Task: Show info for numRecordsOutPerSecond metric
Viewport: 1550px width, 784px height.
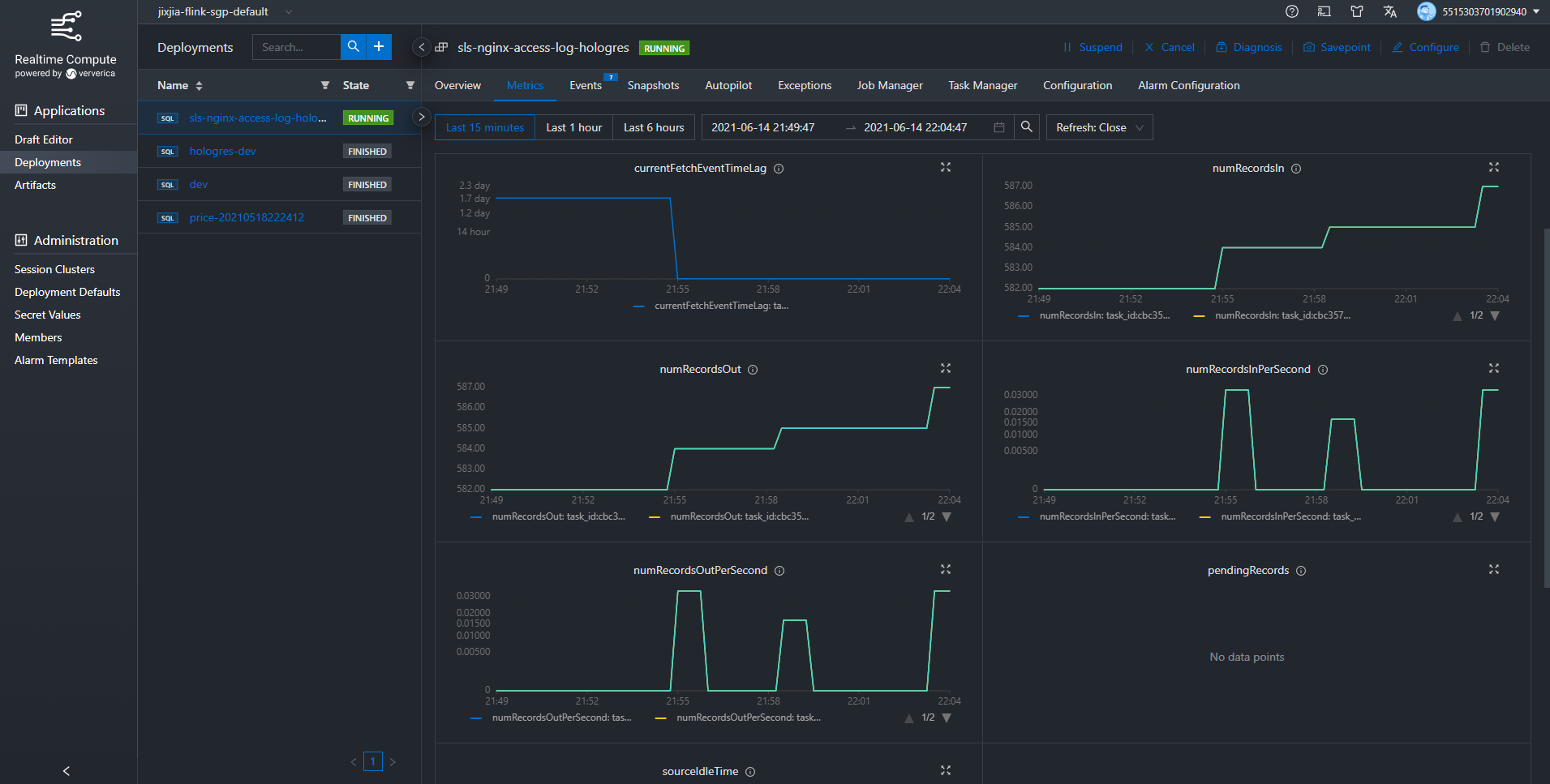Action: point(779,571)
